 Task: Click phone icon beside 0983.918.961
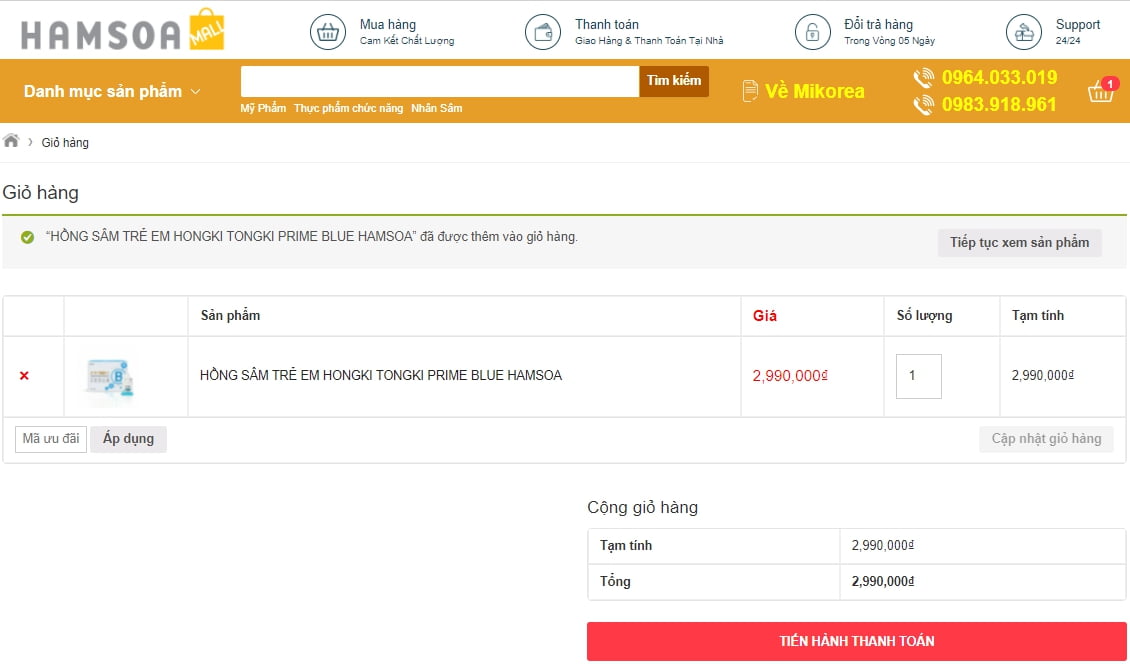coord(924,105)
